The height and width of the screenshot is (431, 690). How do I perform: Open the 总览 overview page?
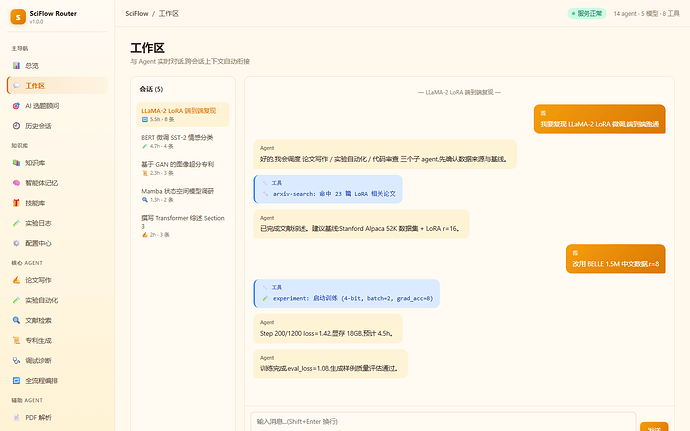tap(57, 66)
